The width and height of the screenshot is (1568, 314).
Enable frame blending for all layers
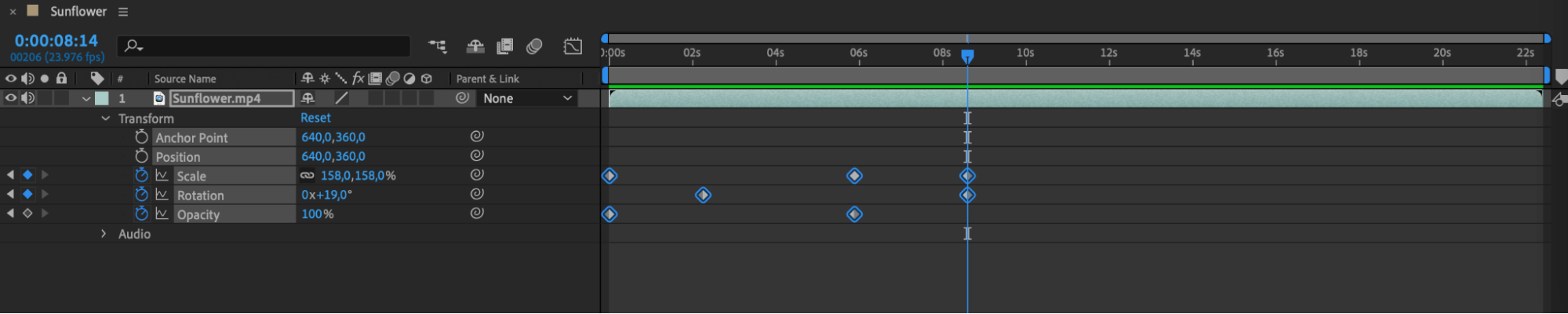[504, 46]
